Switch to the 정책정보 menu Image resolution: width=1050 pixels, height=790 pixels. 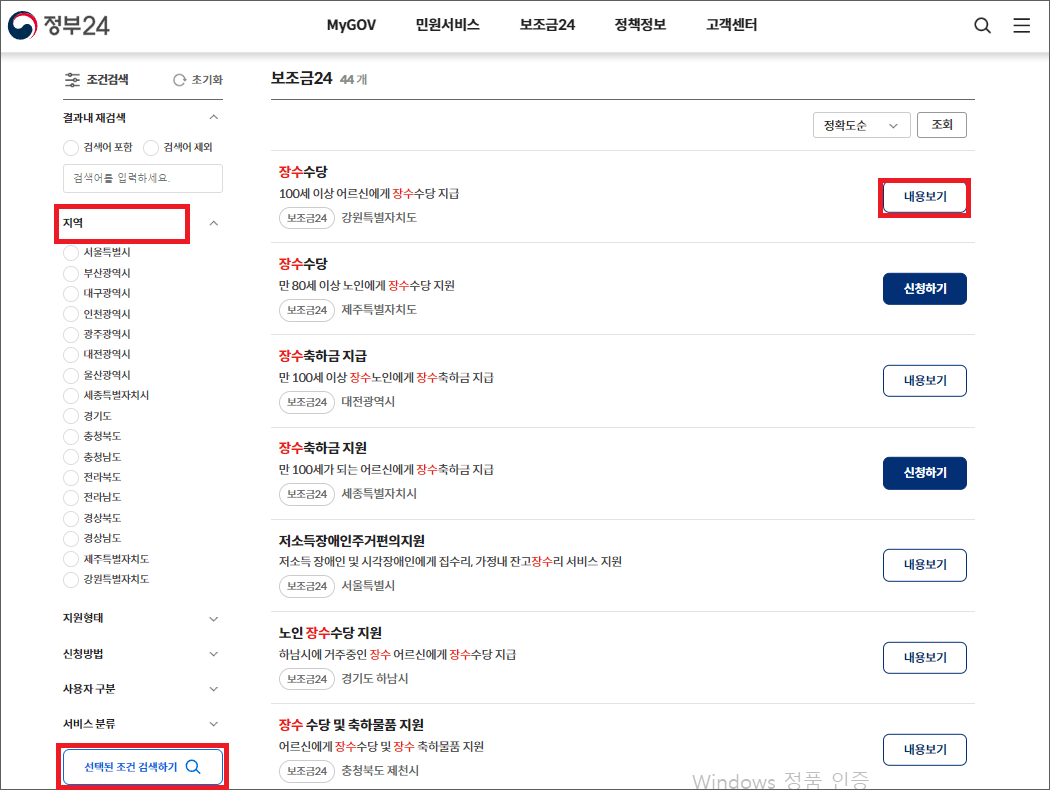tap(639, 25)
